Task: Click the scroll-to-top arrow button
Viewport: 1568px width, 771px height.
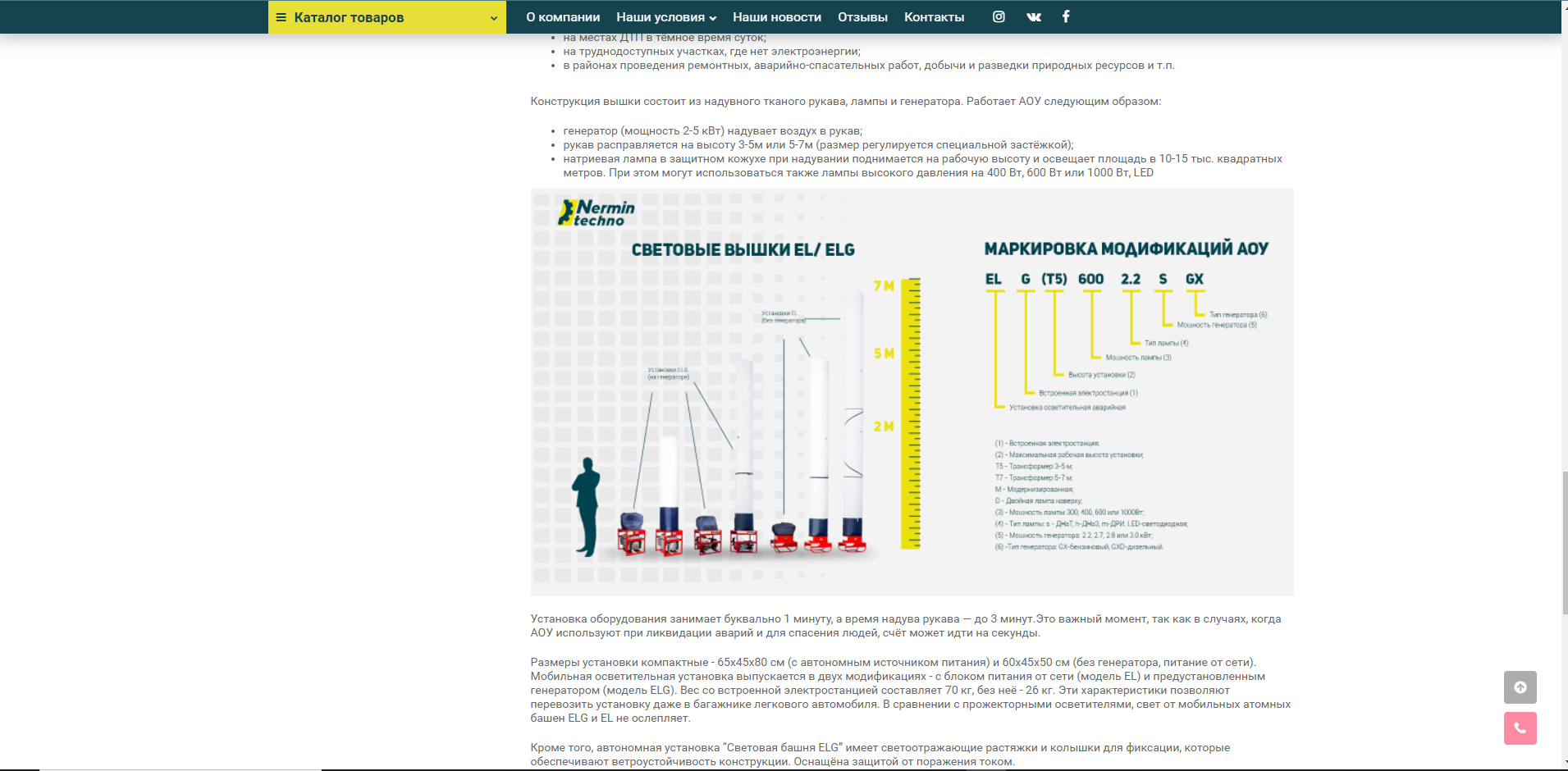Action: coord(1520,687)
